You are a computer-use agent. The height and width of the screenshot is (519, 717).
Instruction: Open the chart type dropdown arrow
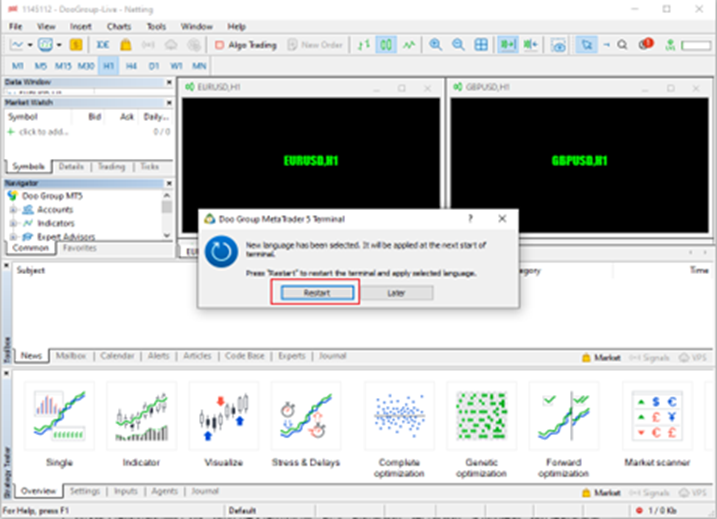click(30, 45)
